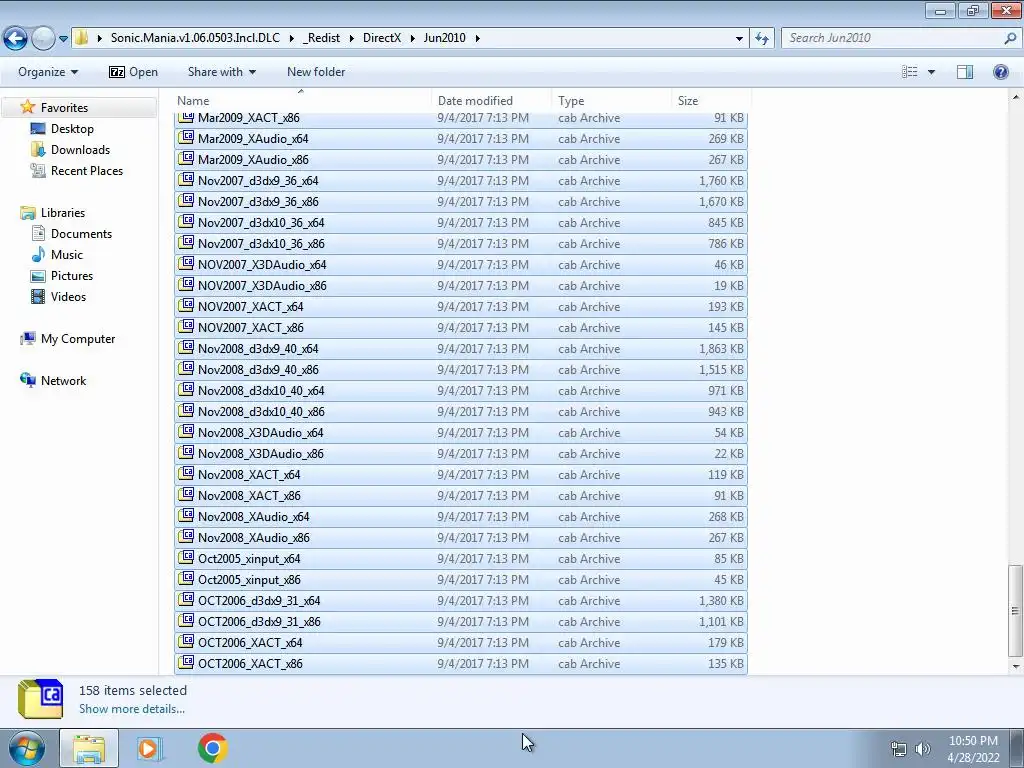
Task: Click the cab icon of OCT2006_XACT_x86
Action: 187,663
